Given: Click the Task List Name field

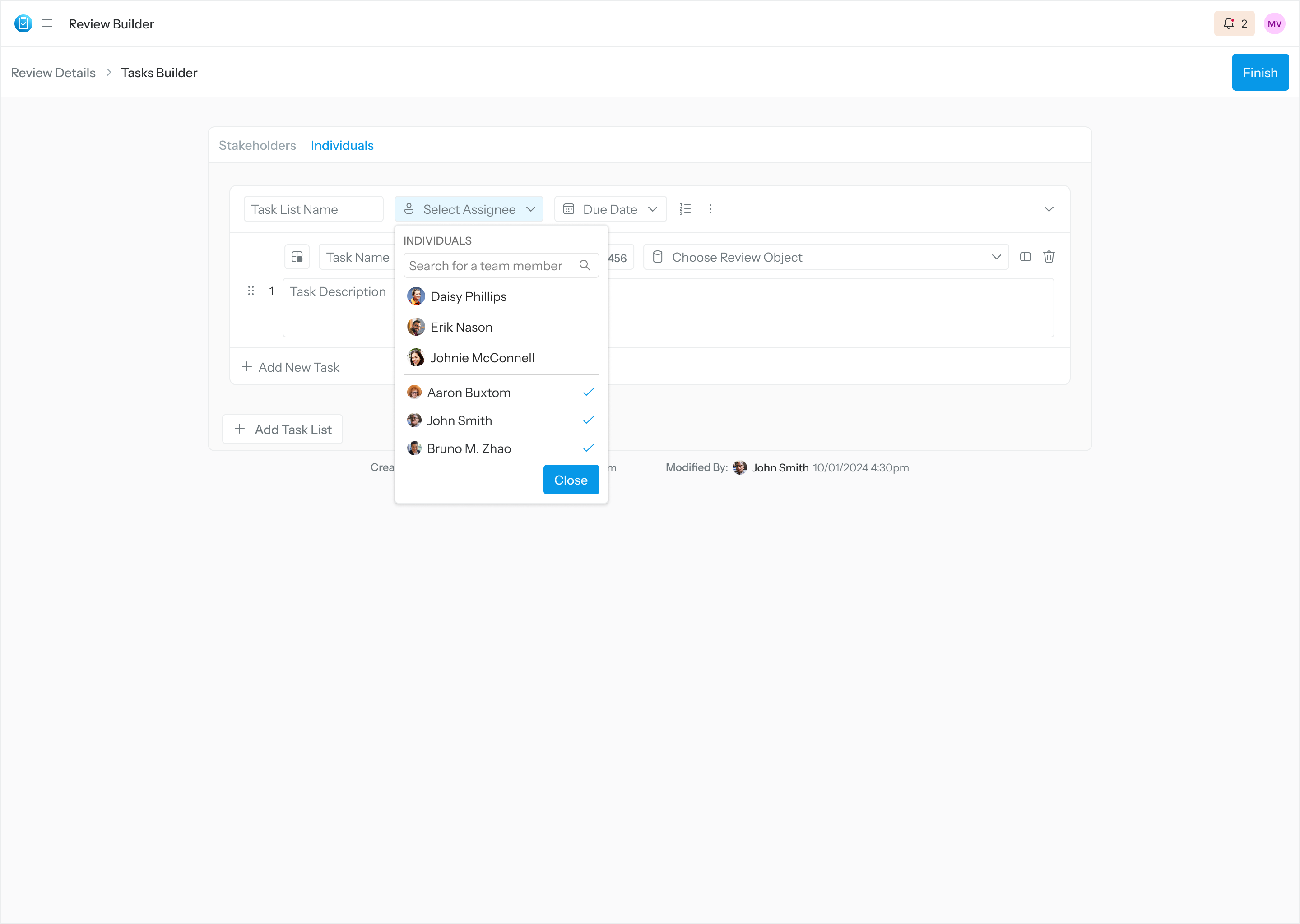Looking at the screenshot, I should pos(313,209).
